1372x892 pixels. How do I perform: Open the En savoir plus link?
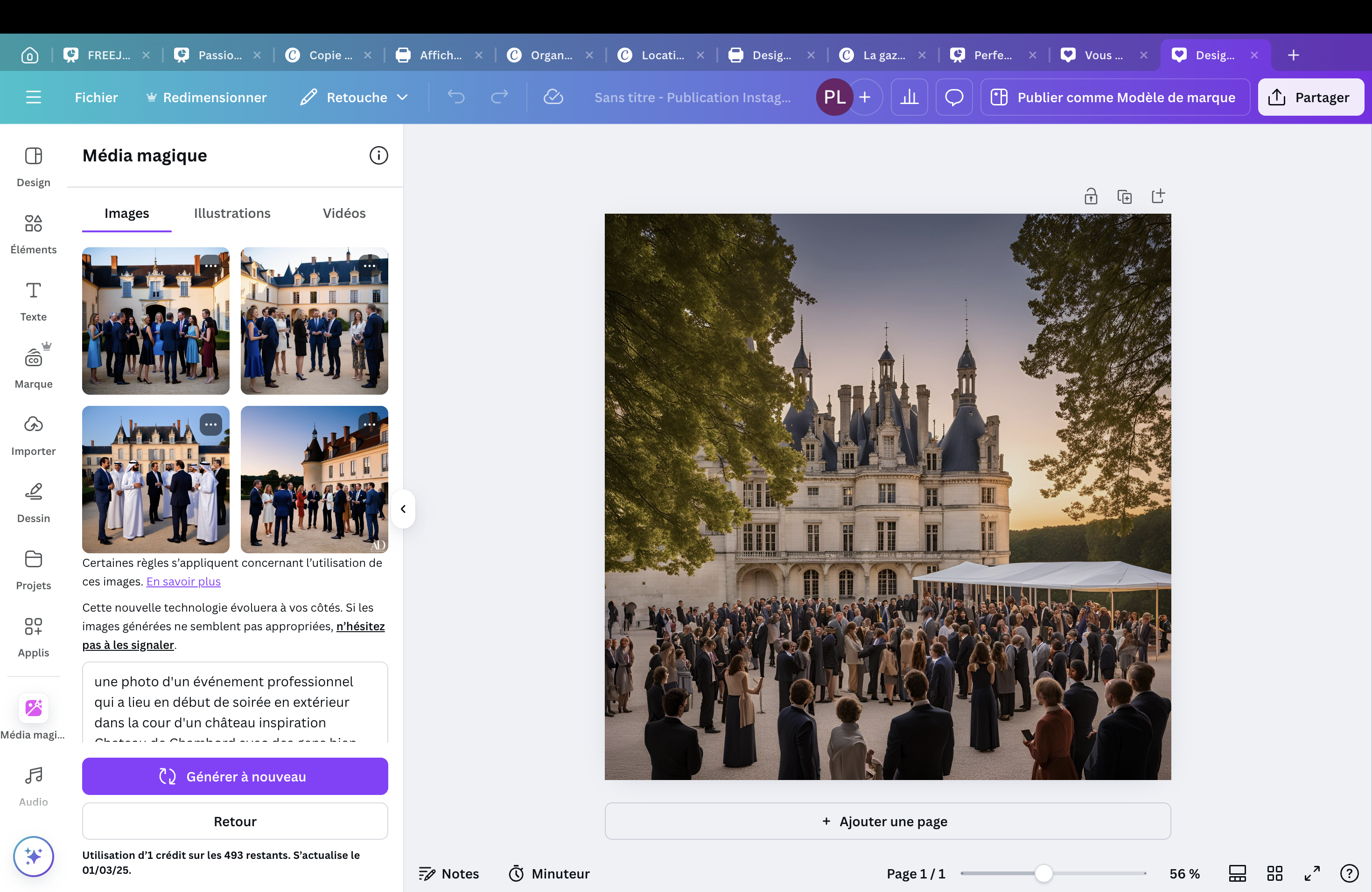183,581
